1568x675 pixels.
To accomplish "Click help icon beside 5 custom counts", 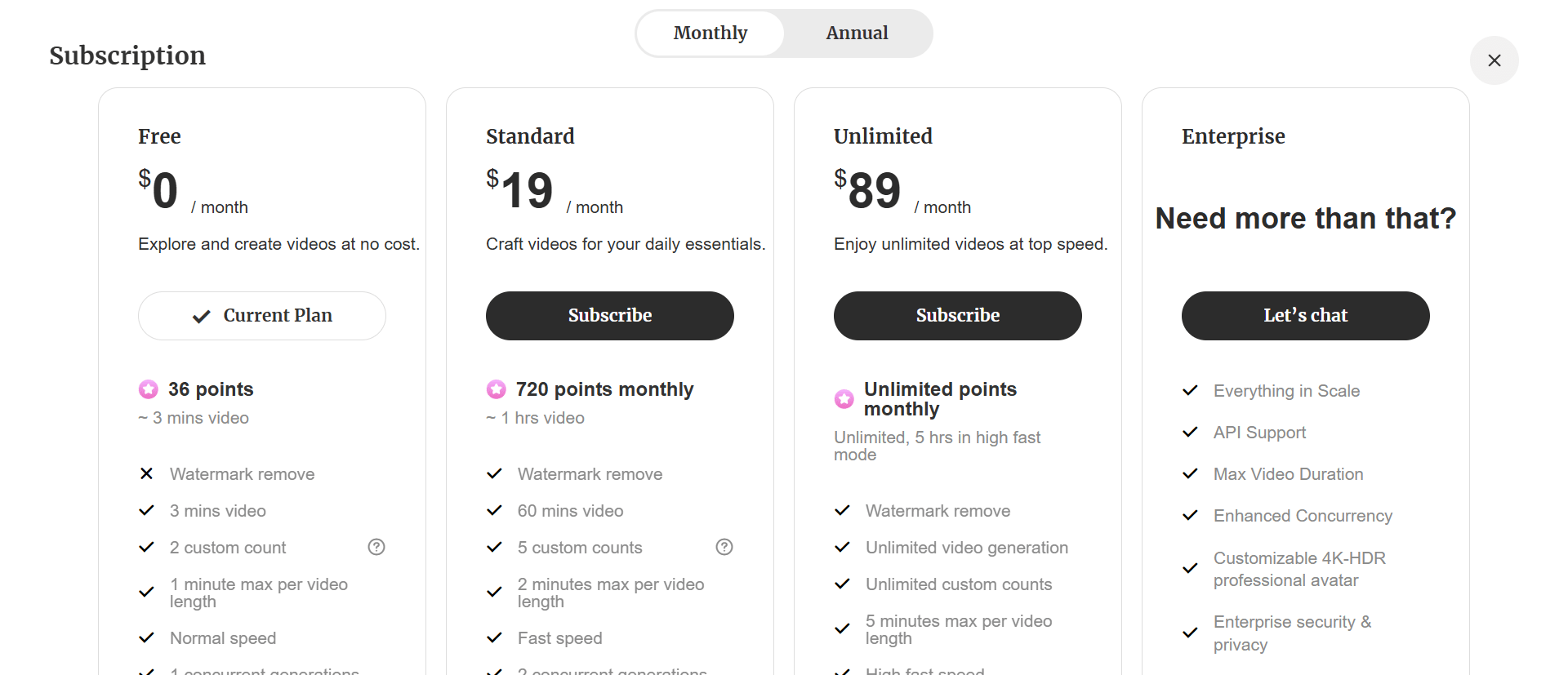I will coord(724,547).
